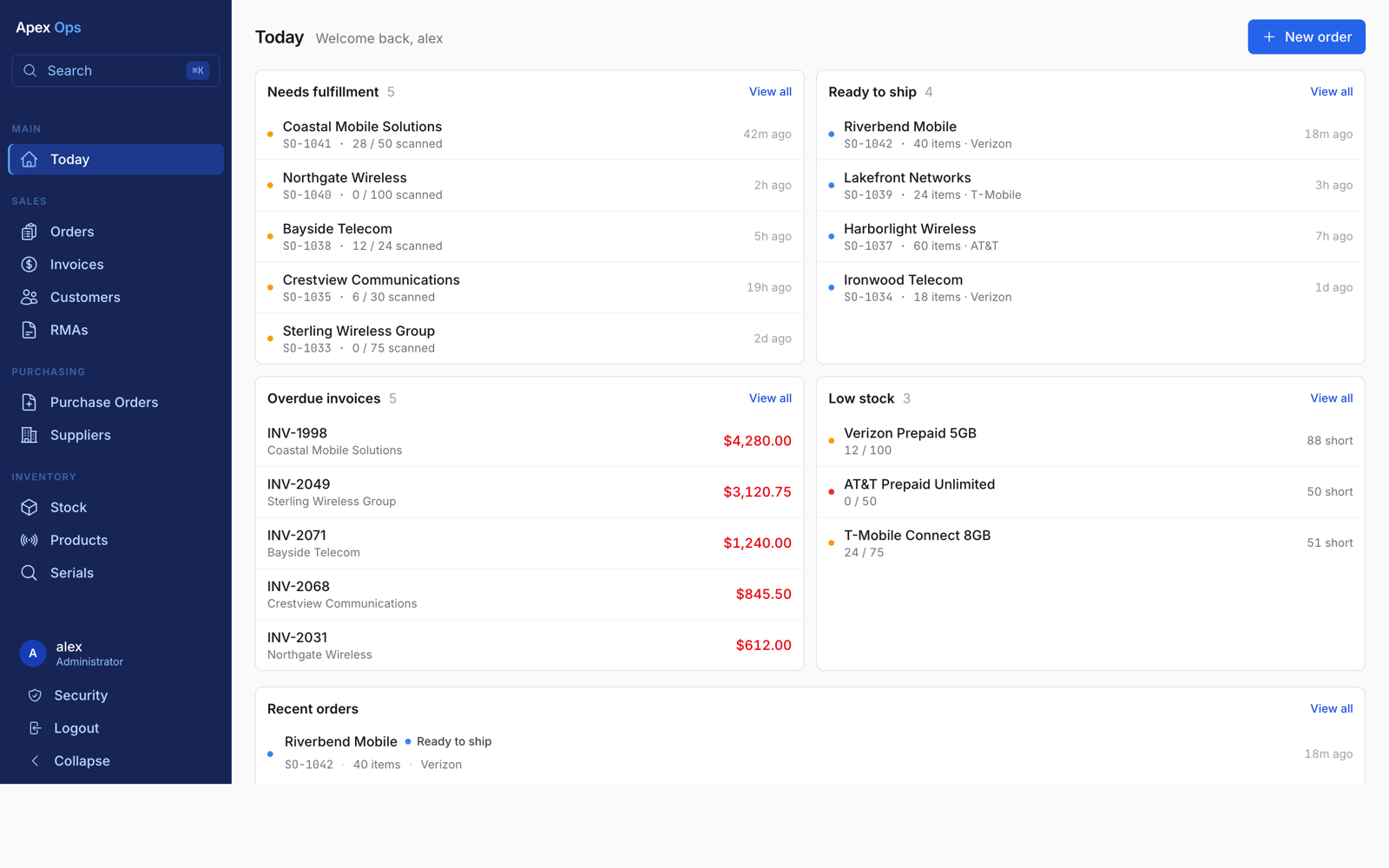Click the Collapse chevron icon

(x=35, y=761)
